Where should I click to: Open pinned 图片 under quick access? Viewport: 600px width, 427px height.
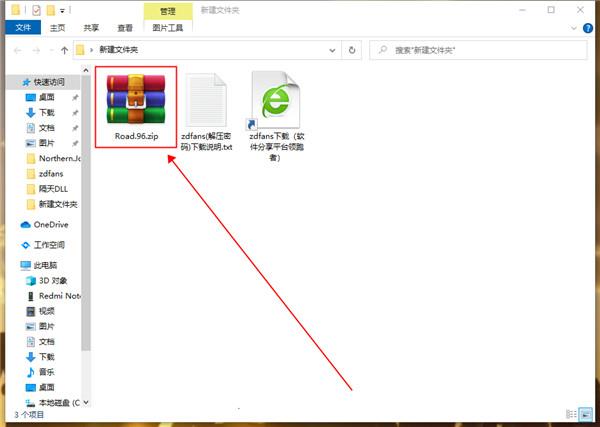coord(47,143)
